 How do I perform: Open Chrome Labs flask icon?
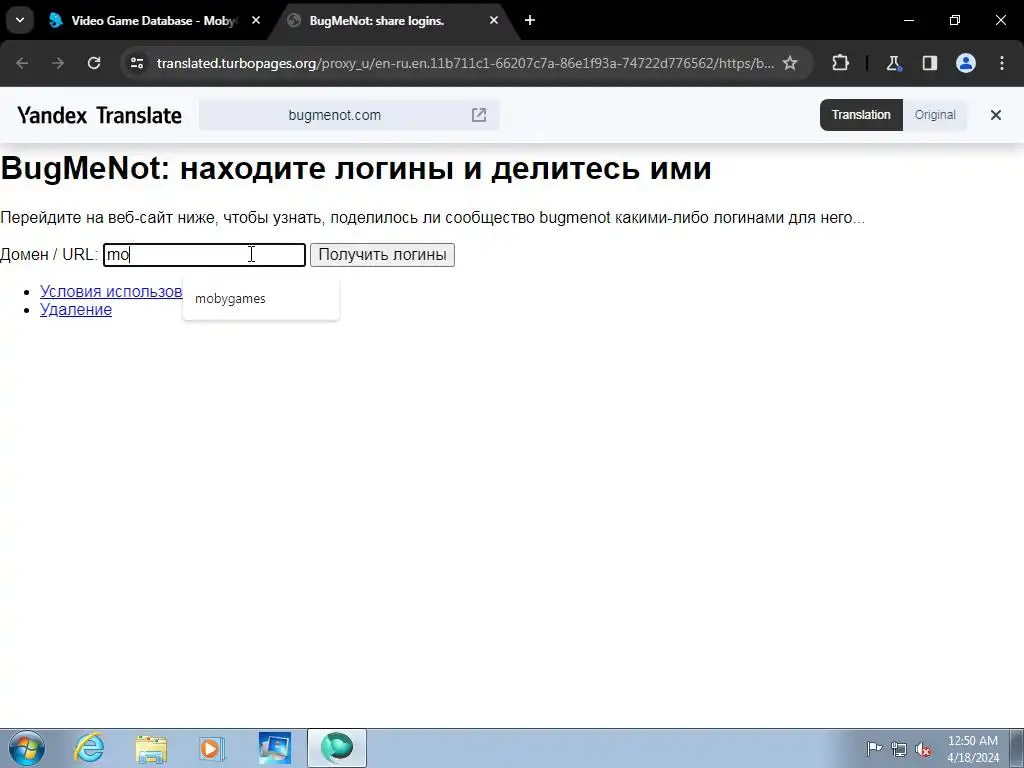(893, 63)
